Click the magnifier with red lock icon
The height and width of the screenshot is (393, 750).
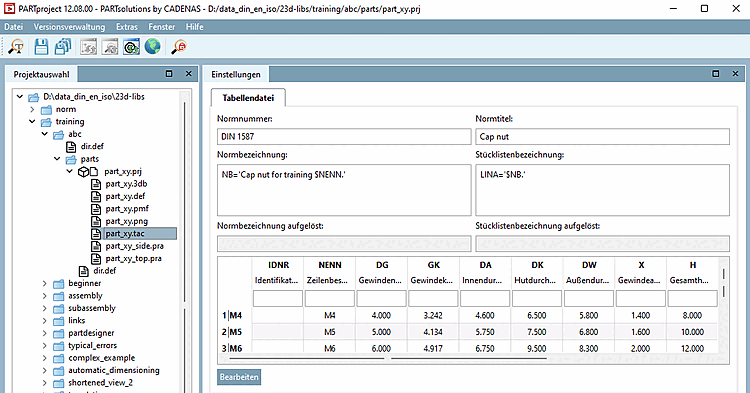(x=179, y=47)
